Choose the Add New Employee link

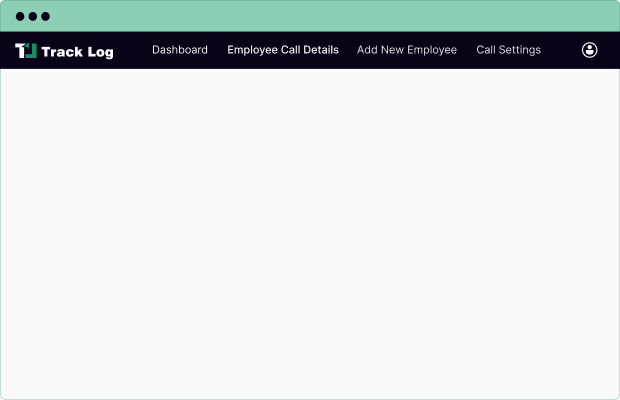[x=407, y=50]
